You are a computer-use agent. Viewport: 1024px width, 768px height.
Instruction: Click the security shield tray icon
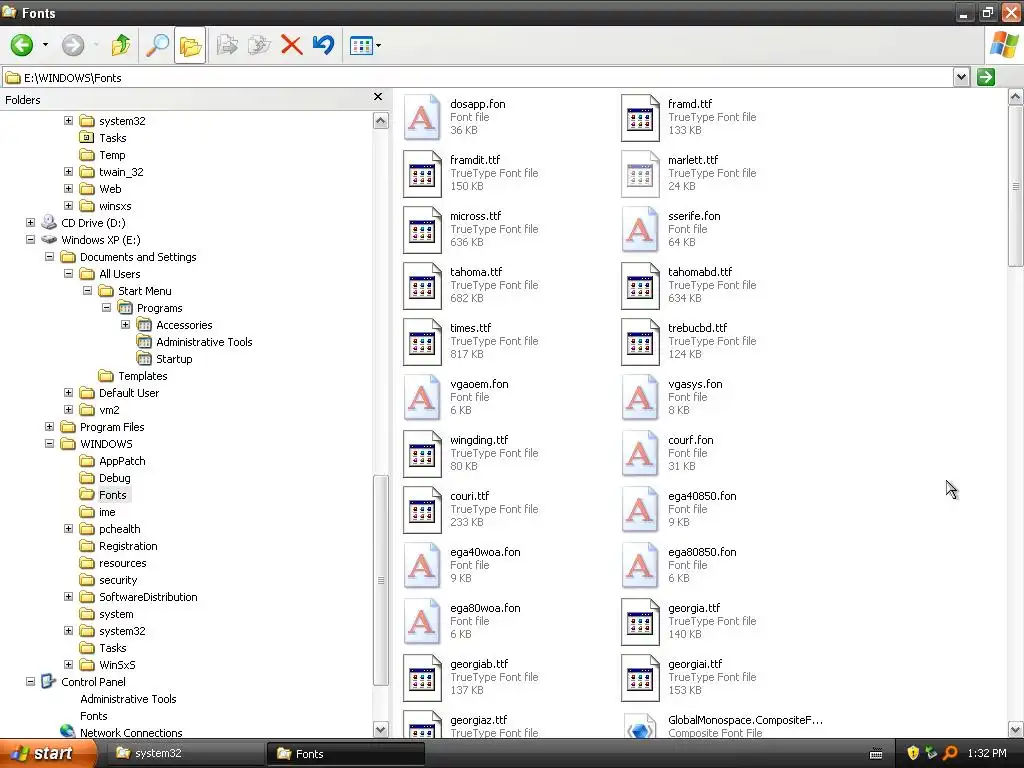tap(913, 754)
